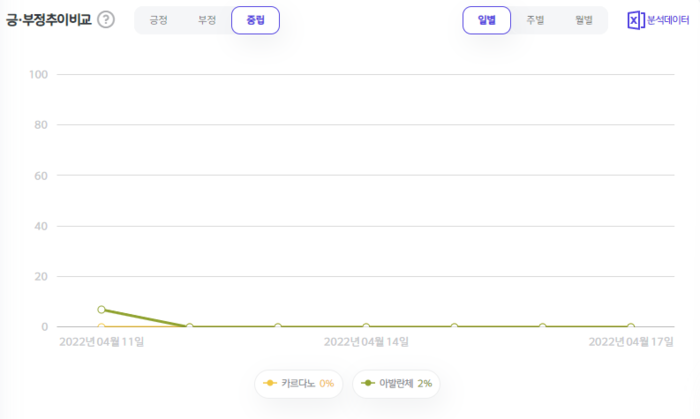
Task: Select the 긍정 sentiment tab
Action: (x=158, y=20)
